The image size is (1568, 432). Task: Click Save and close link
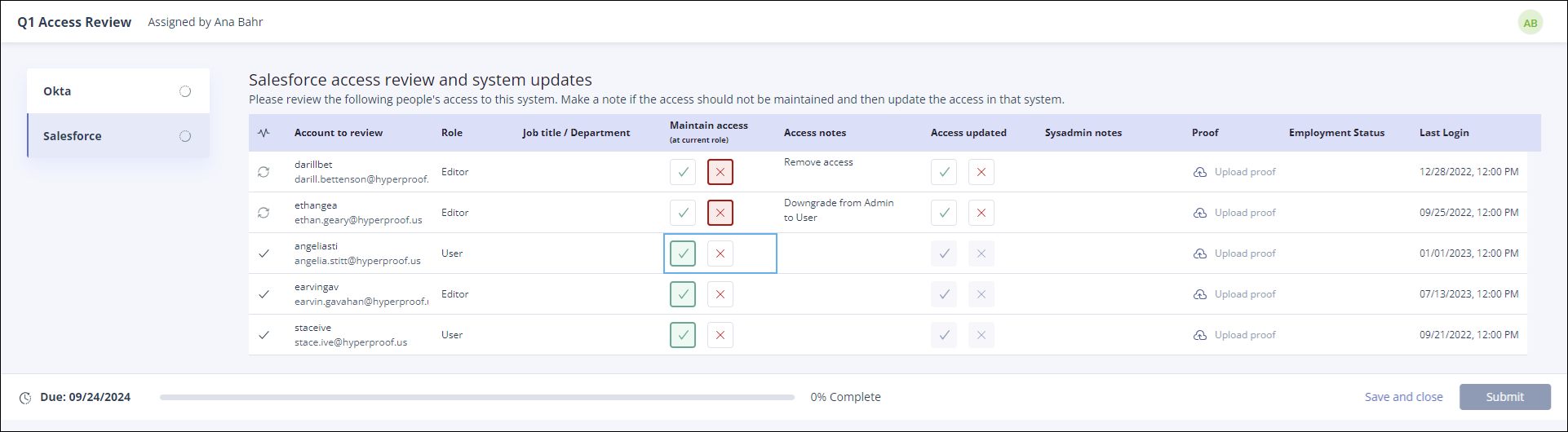click(x=1404, y=397)
